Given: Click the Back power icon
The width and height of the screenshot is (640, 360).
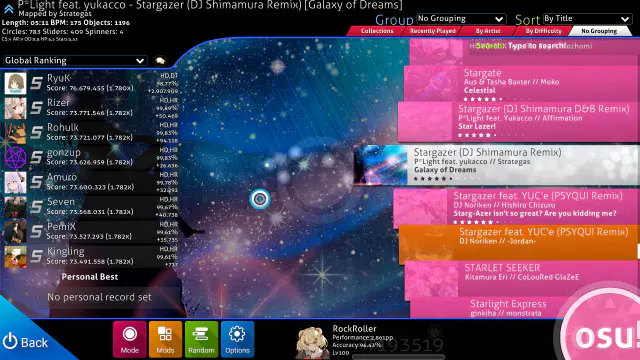Looking at the screenshot, I should [x=10, y=341].
